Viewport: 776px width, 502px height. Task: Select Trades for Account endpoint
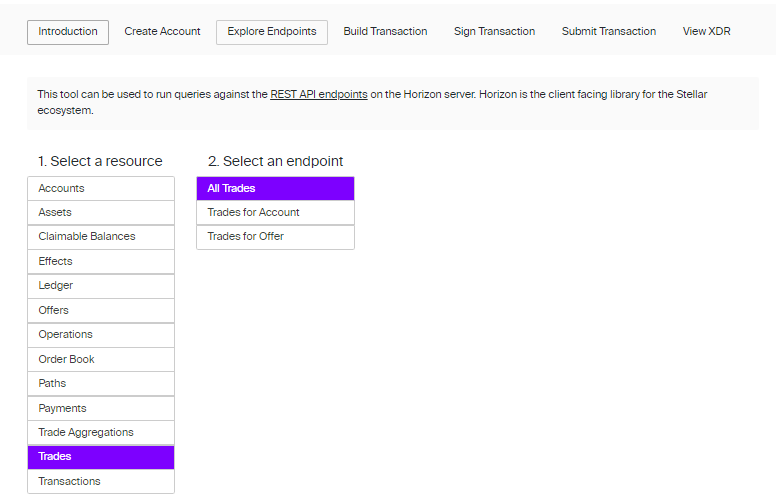[275, 213]
